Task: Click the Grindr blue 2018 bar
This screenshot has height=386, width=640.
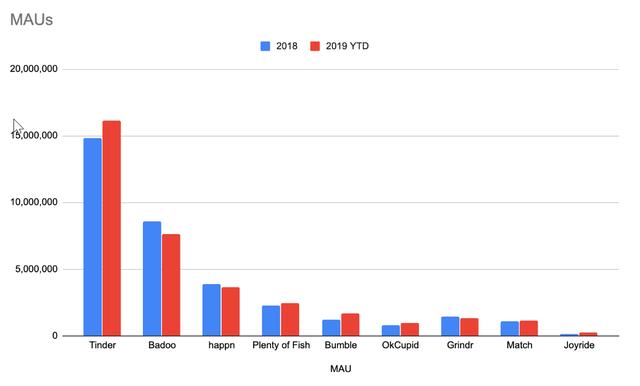Action: pyautogui.click(x=450, y=326)
